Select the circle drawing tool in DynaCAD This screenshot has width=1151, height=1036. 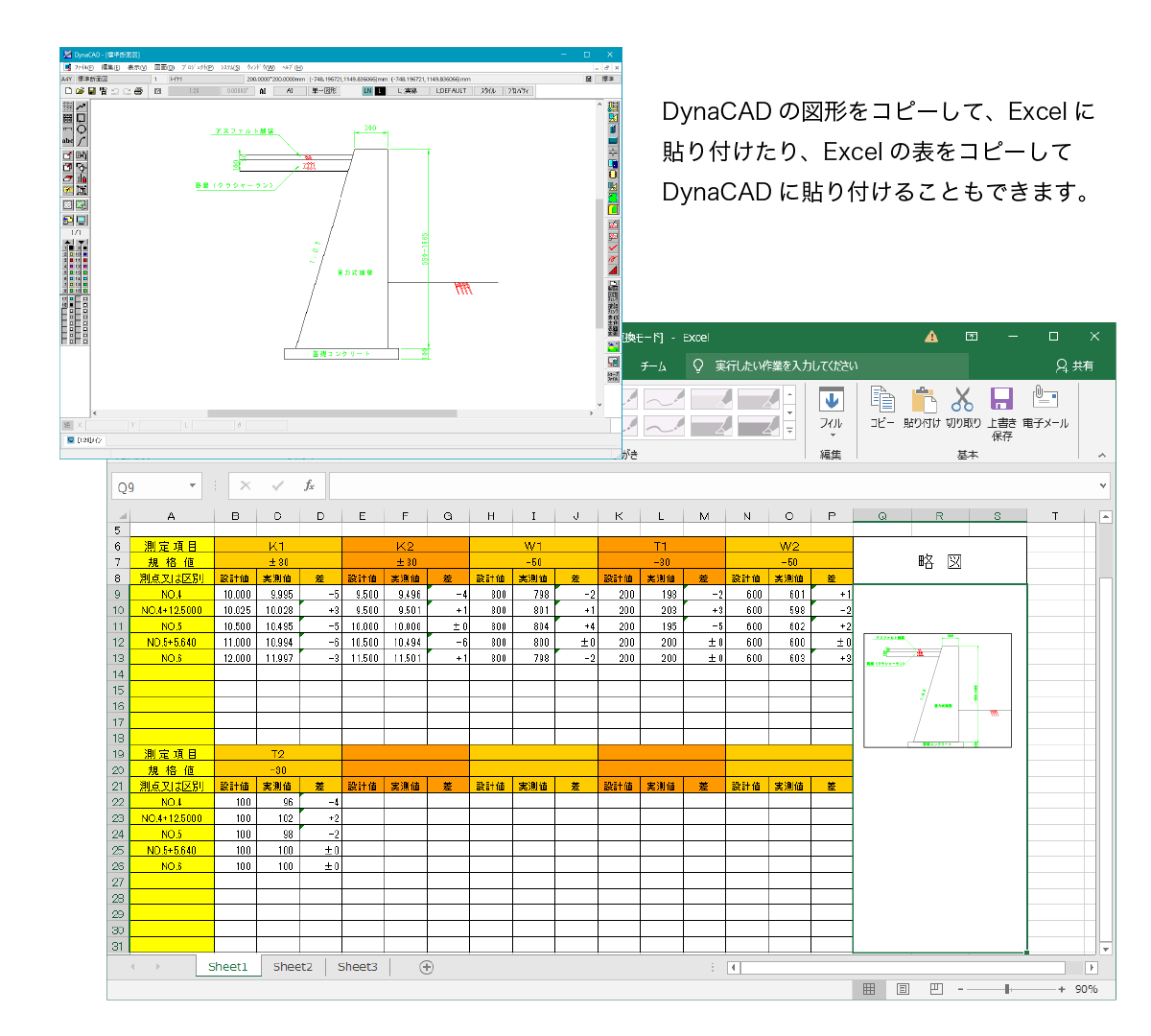(82, 129)
